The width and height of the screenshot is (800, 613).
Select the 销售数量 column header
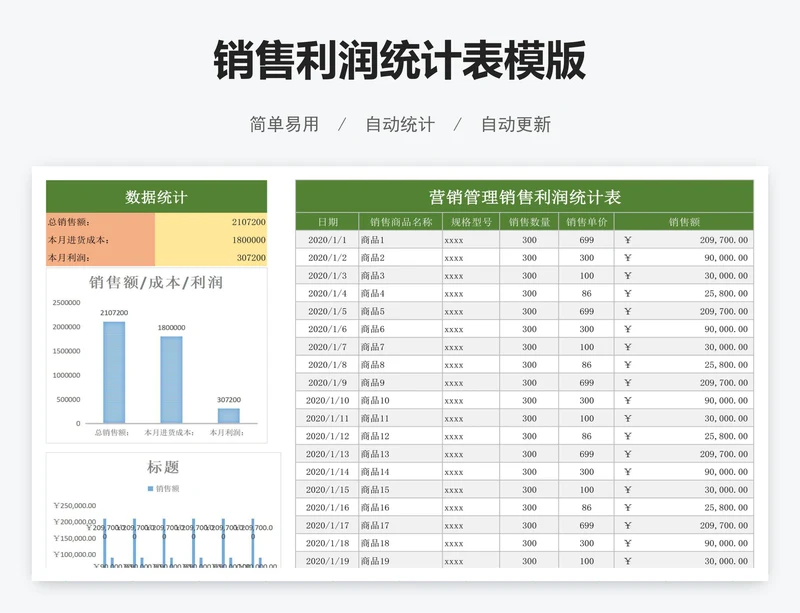tap(529, 222)
